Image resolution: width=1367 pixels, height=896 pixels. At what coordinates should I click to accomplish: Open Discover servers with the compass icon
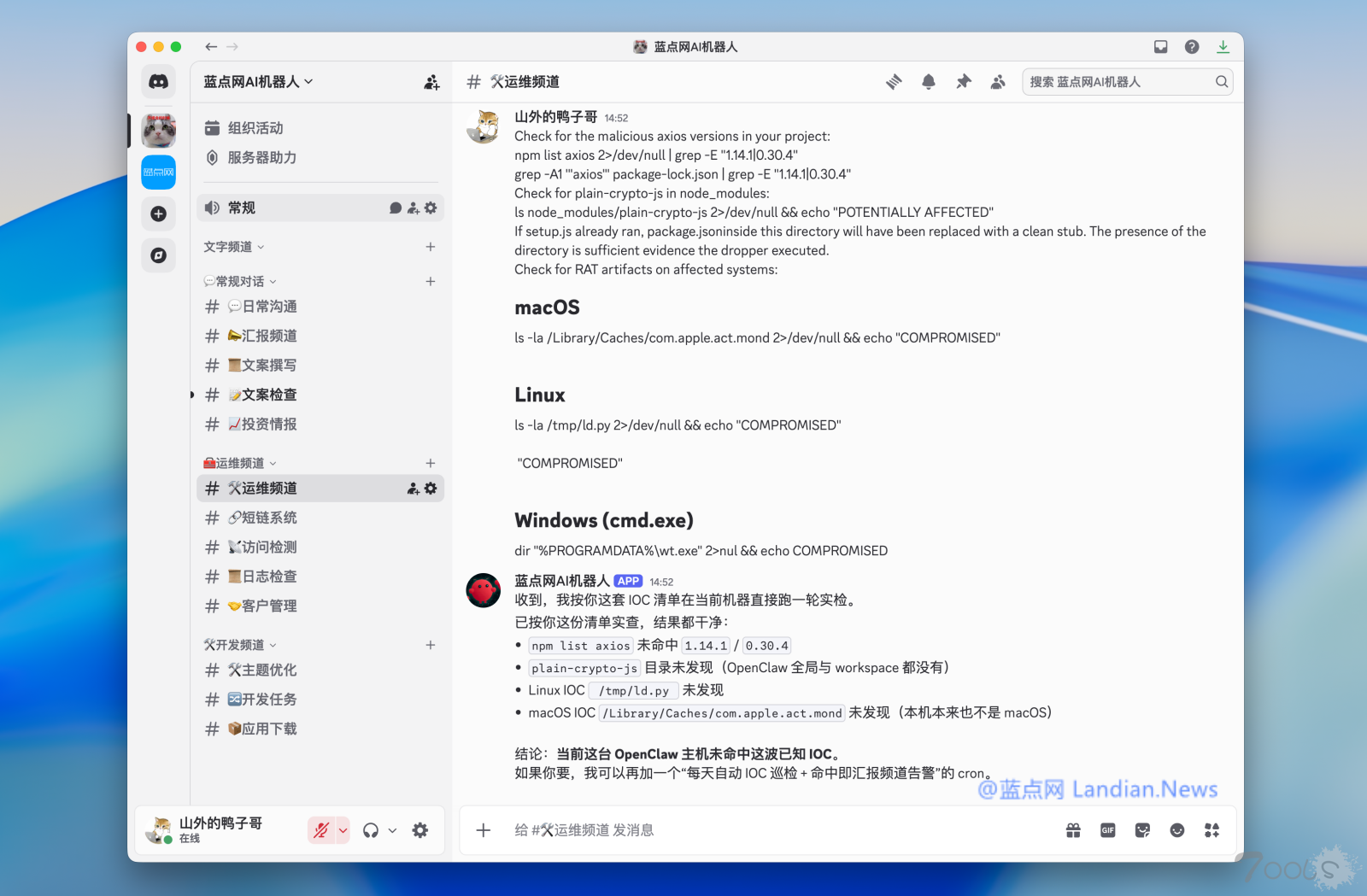158,255
